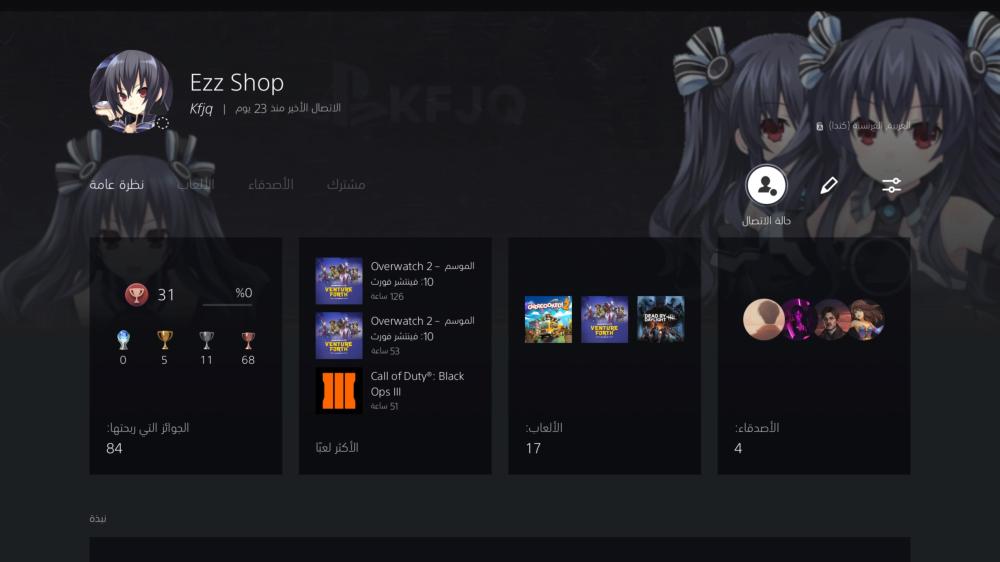Open the Overcooked 2 game thumbnail
The width and height of the screenshot is (1000, 562).
[548, 320]
